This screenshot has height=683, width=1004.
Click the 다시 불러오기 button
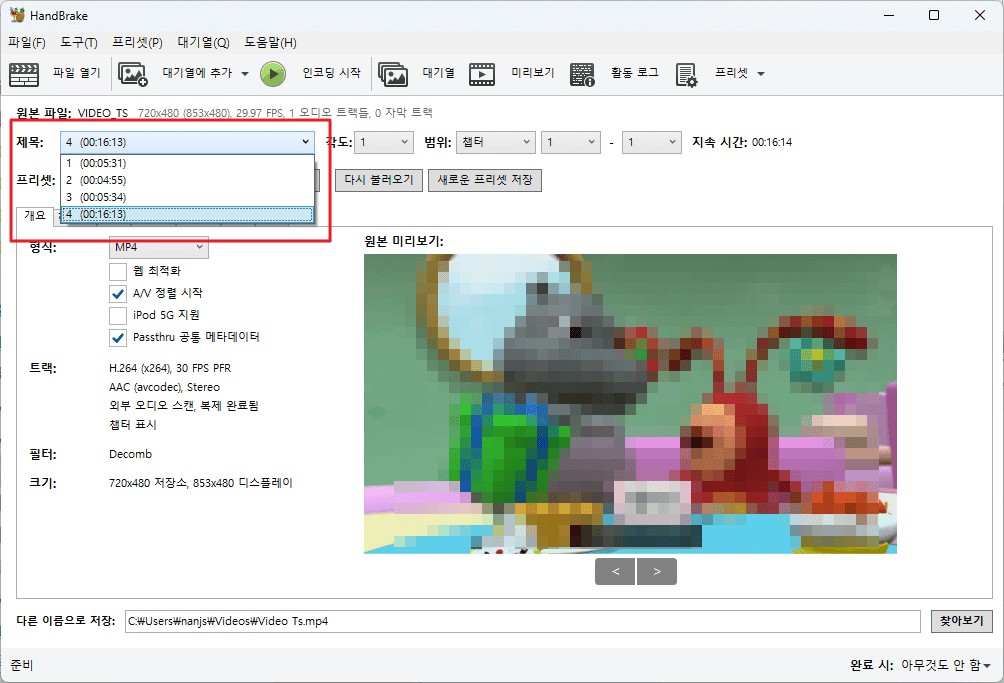click(x=379, y=180)
